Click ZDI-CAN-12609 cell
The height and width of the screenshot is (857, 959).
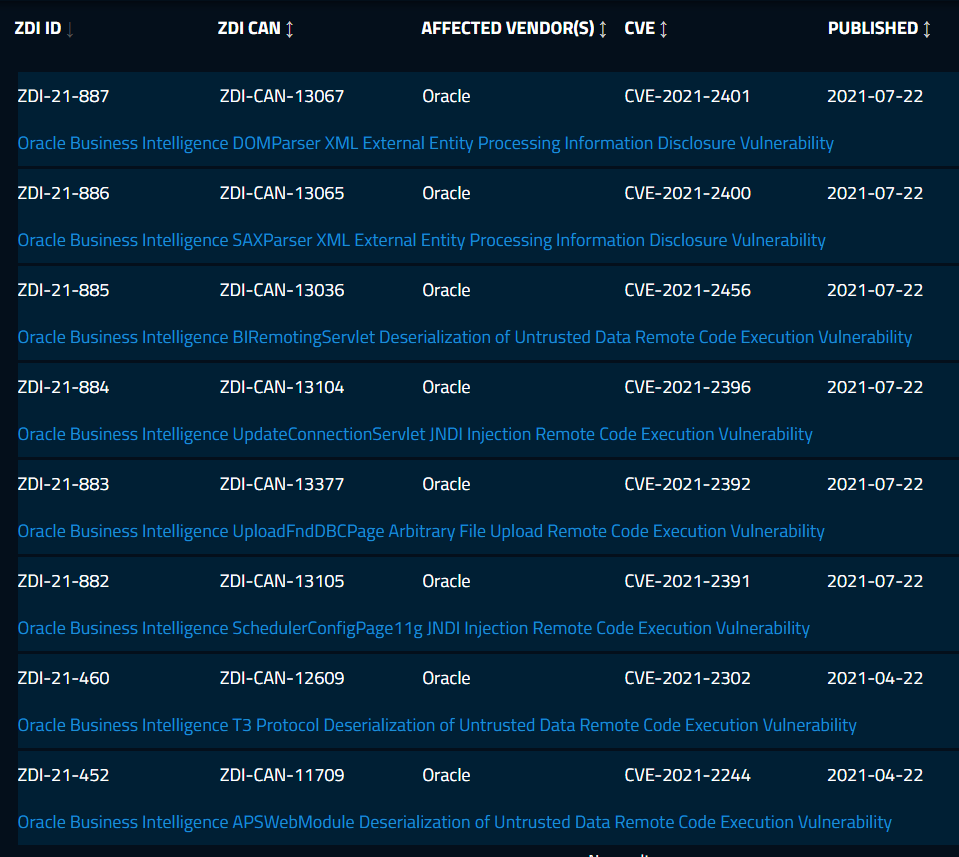tap(282, 678)
